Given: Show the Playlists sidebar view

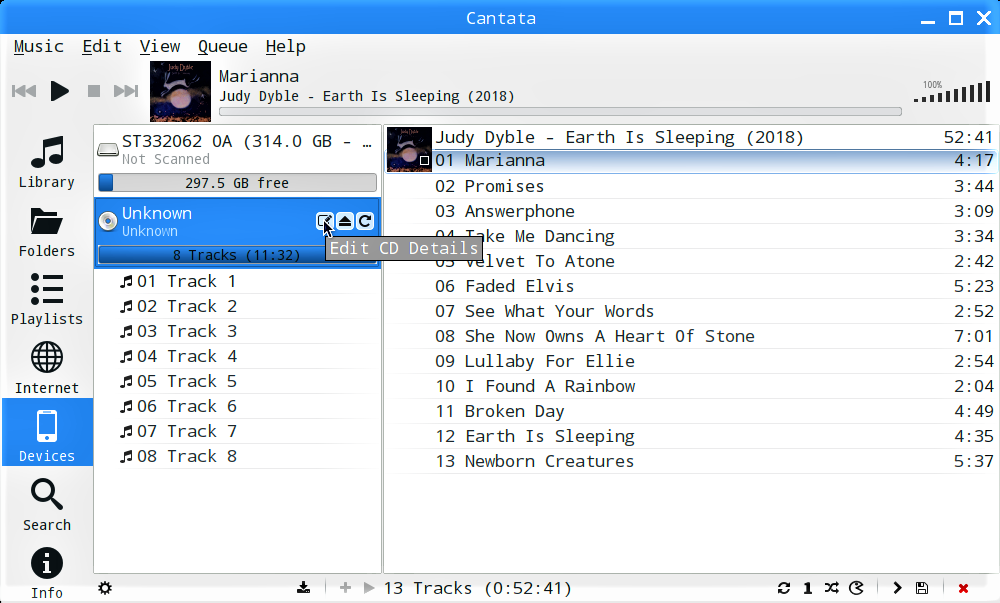Looking at the screenshot, I should click(47, 300).
